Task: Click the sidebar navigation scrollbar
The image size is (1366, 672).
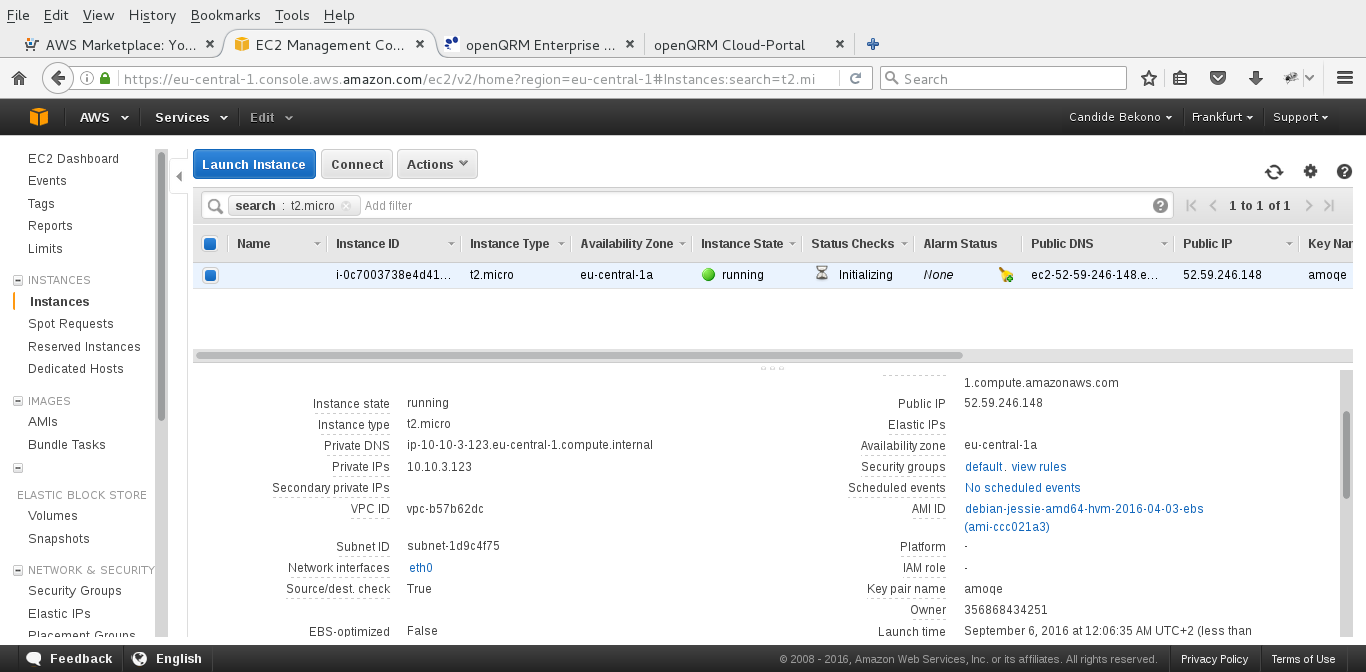Action: pos(162,286)
